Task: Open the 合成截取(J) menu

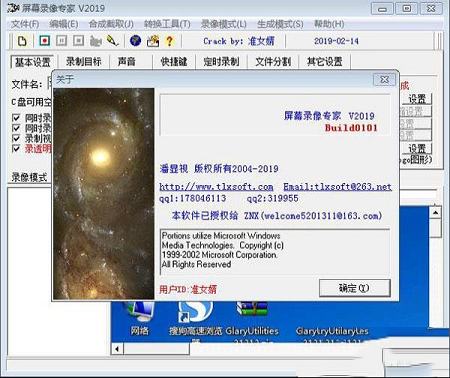Action: pyautogui.click(x=111, y=24)
